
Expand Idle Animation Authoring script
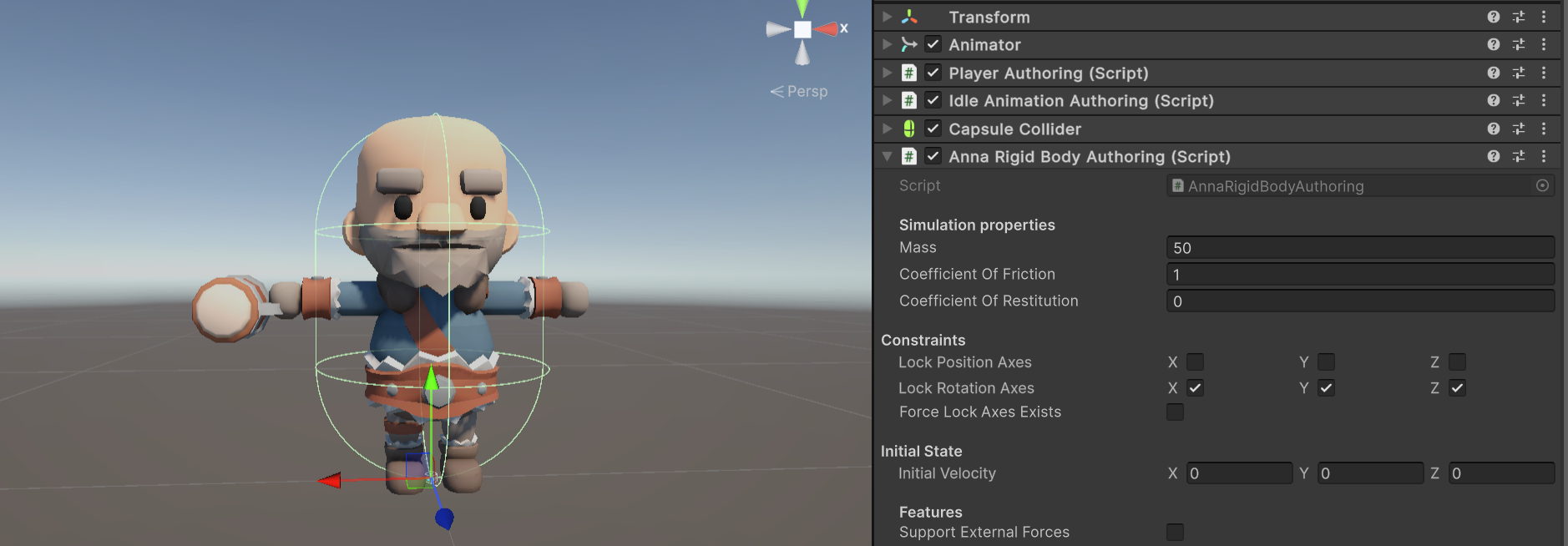[x=888, y=100]
